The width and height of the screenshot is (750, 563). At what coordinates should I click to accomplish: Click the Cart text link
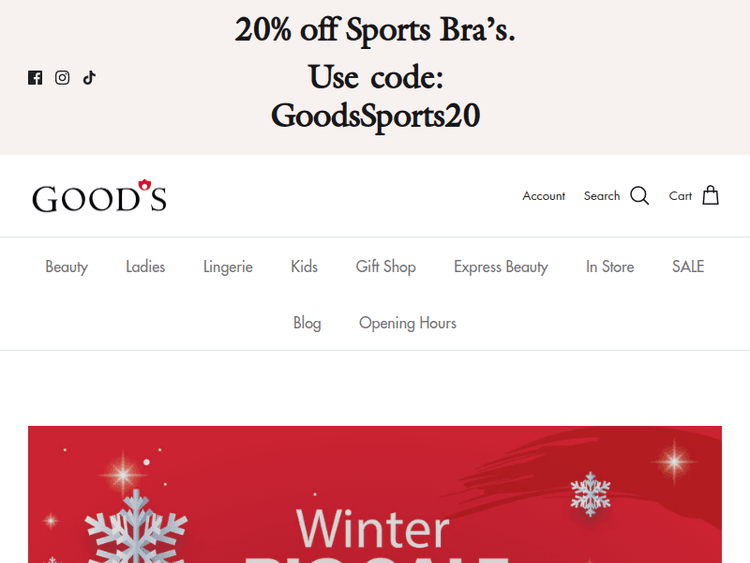coord(680,196)
